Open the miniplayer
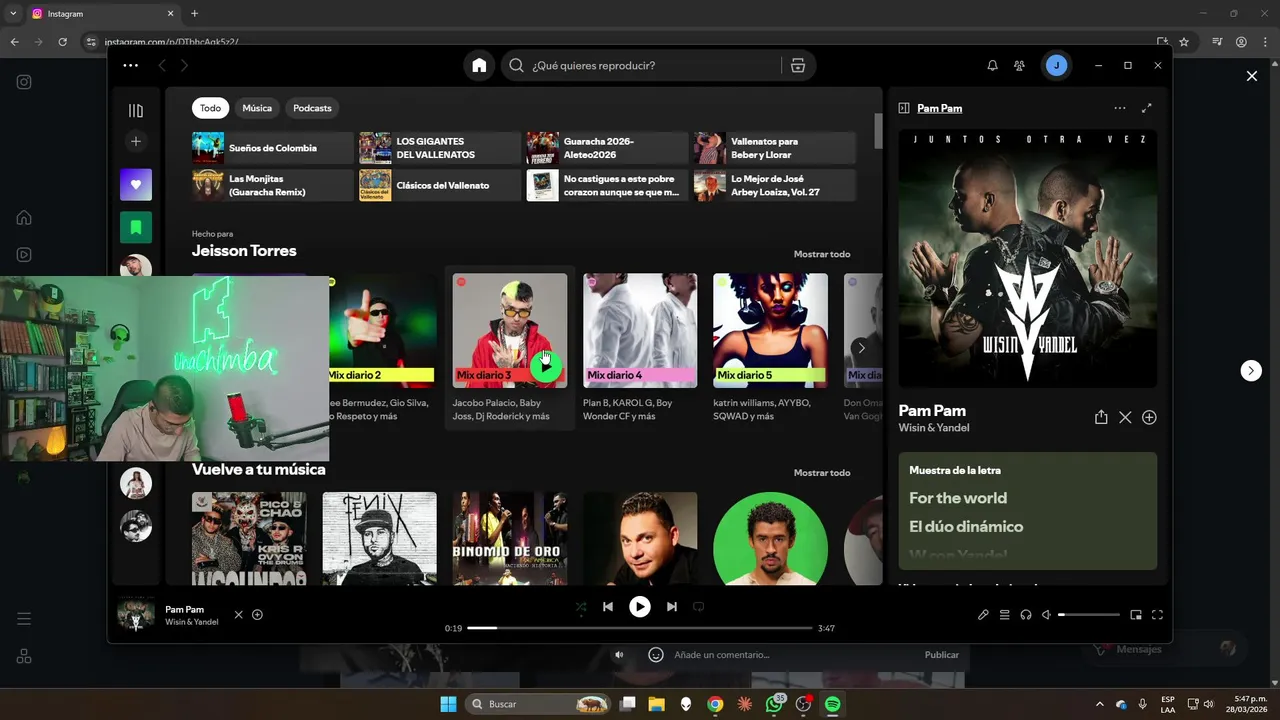Viewport: 1280px width, 720px height. point(1136,615)
